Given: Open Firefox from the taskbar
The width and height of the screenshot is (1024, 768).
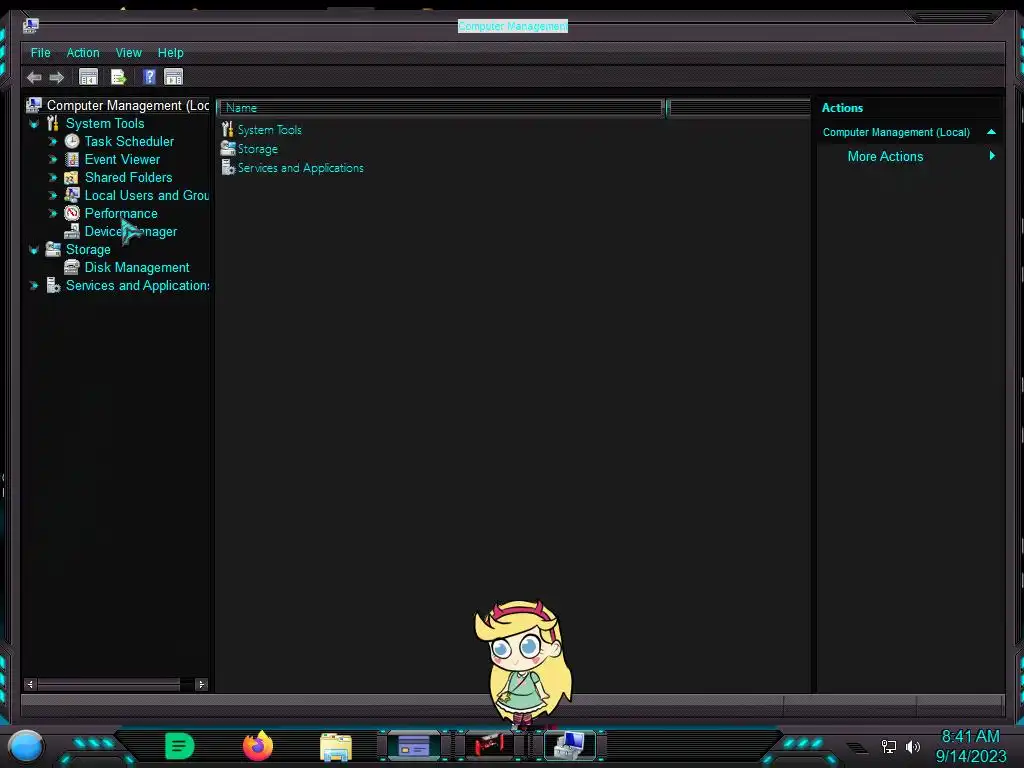Looking at the screenshot, I should [x=257, y=746].
